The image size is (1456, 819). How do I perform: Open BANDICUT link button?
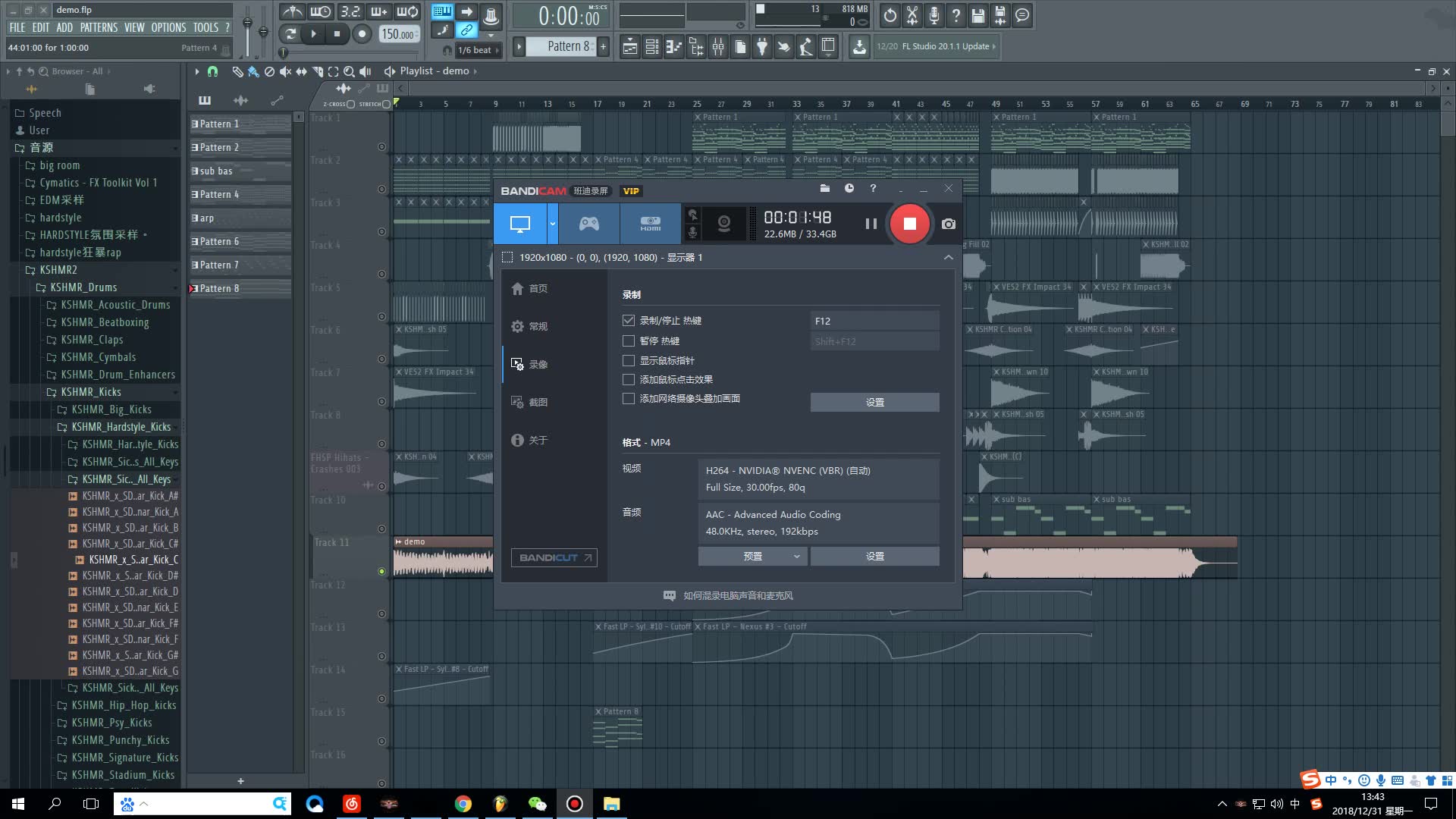[554, 557]
